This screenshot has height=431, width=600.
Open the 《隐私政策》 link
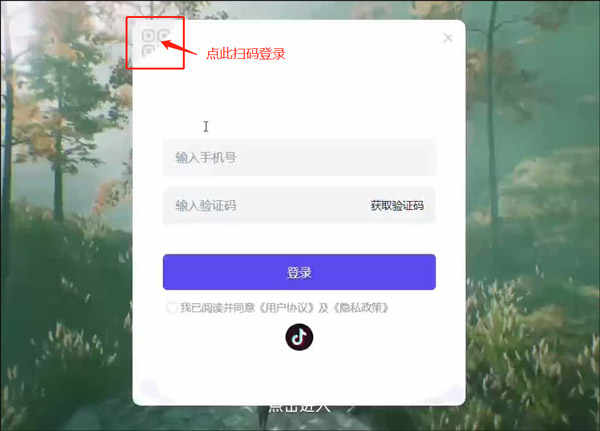click(x=361, y=308)
